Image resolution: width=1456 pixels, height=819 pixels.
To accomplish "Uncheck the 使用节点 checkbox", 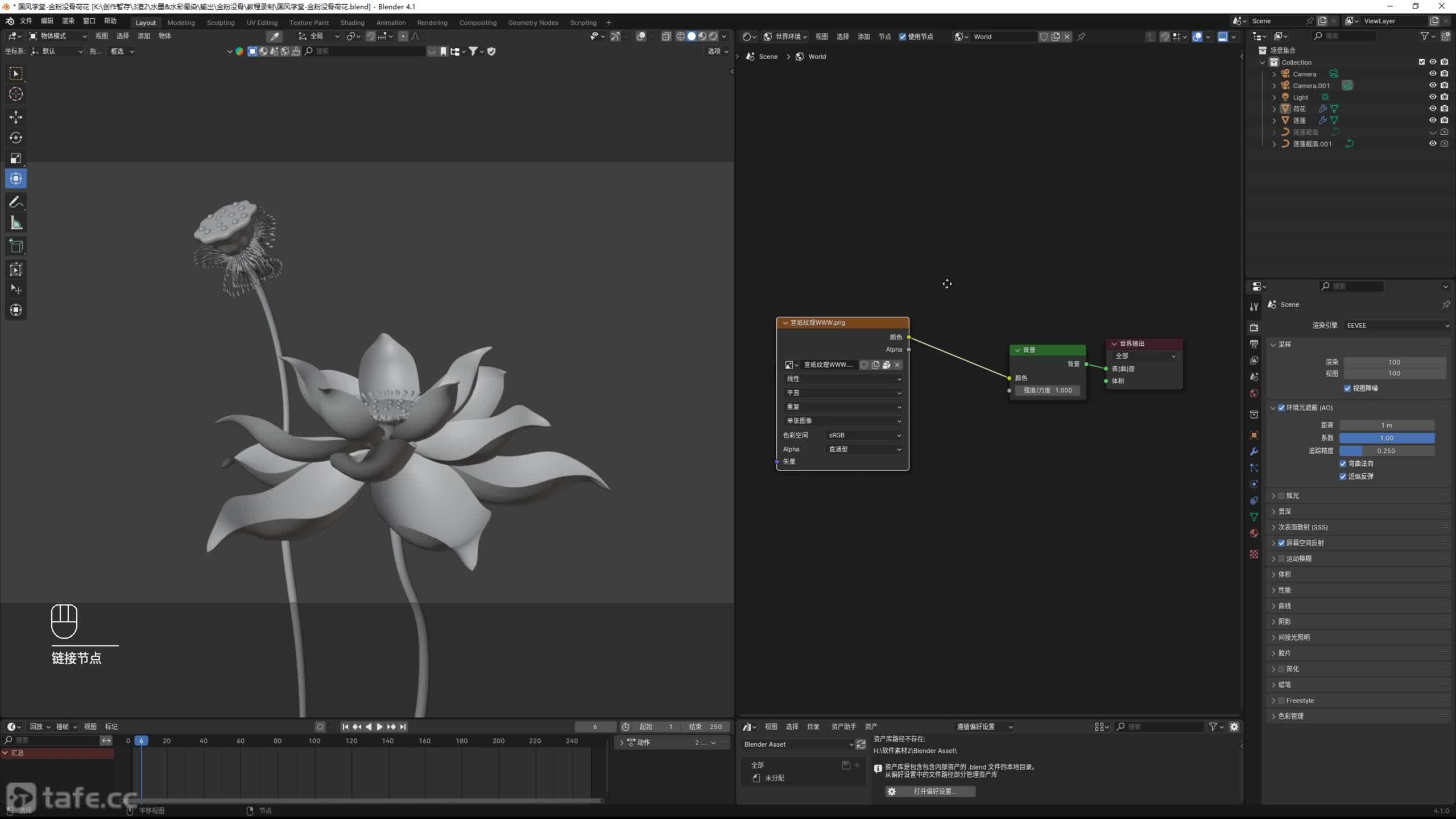I will pos(903,36).
